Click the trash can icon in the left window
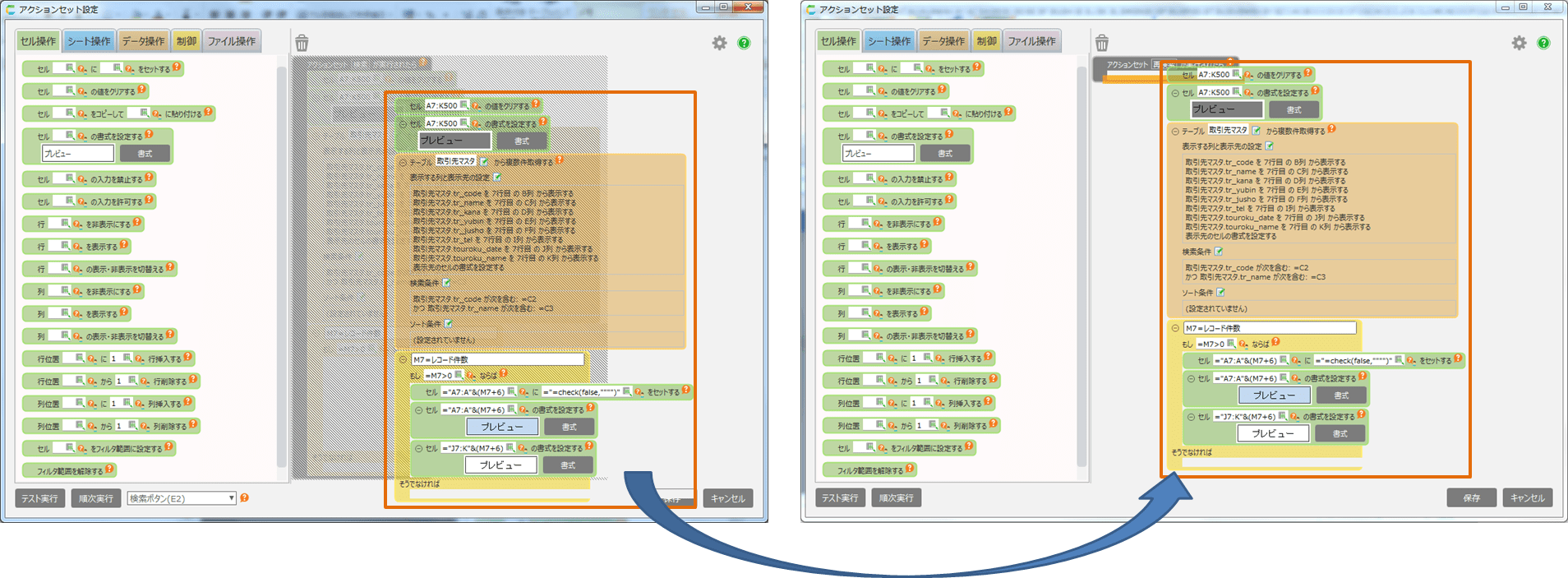This screenshot has height=578, width=1568. 302,44
